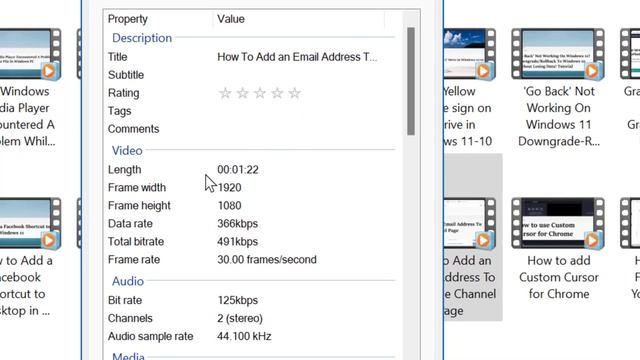Select the Frame rate property row
Image resolution: width=640 pixels, height=360 pixels.
pyautogui.click(x=251, y=259)
